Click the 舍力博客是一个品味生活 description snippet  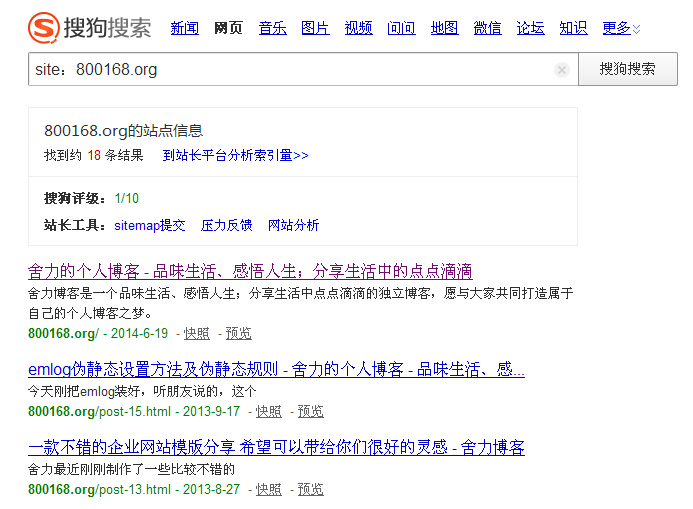[301, 303]
